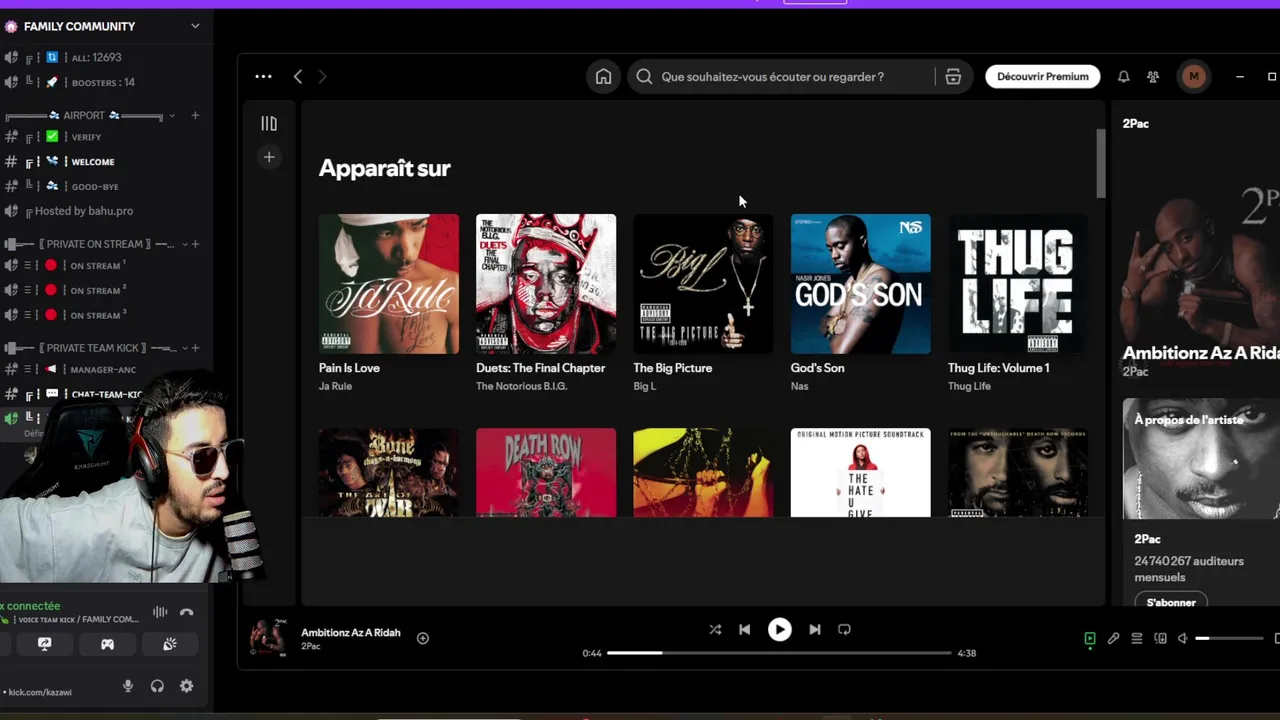Open Spotify notifications bell
Screen dimensions: 1280x720
[1123, 77]
